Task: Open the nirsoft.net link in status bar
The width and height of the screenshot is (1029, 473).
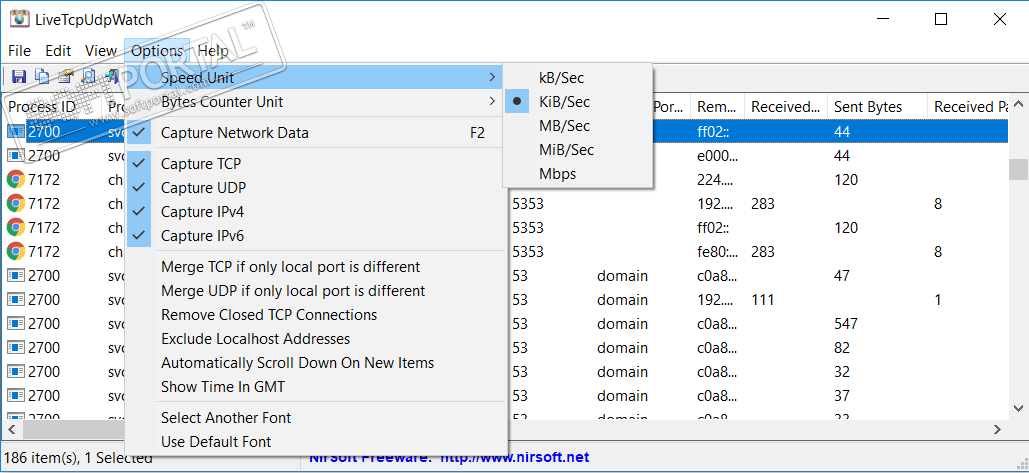Action: click(x=514, y=457)
